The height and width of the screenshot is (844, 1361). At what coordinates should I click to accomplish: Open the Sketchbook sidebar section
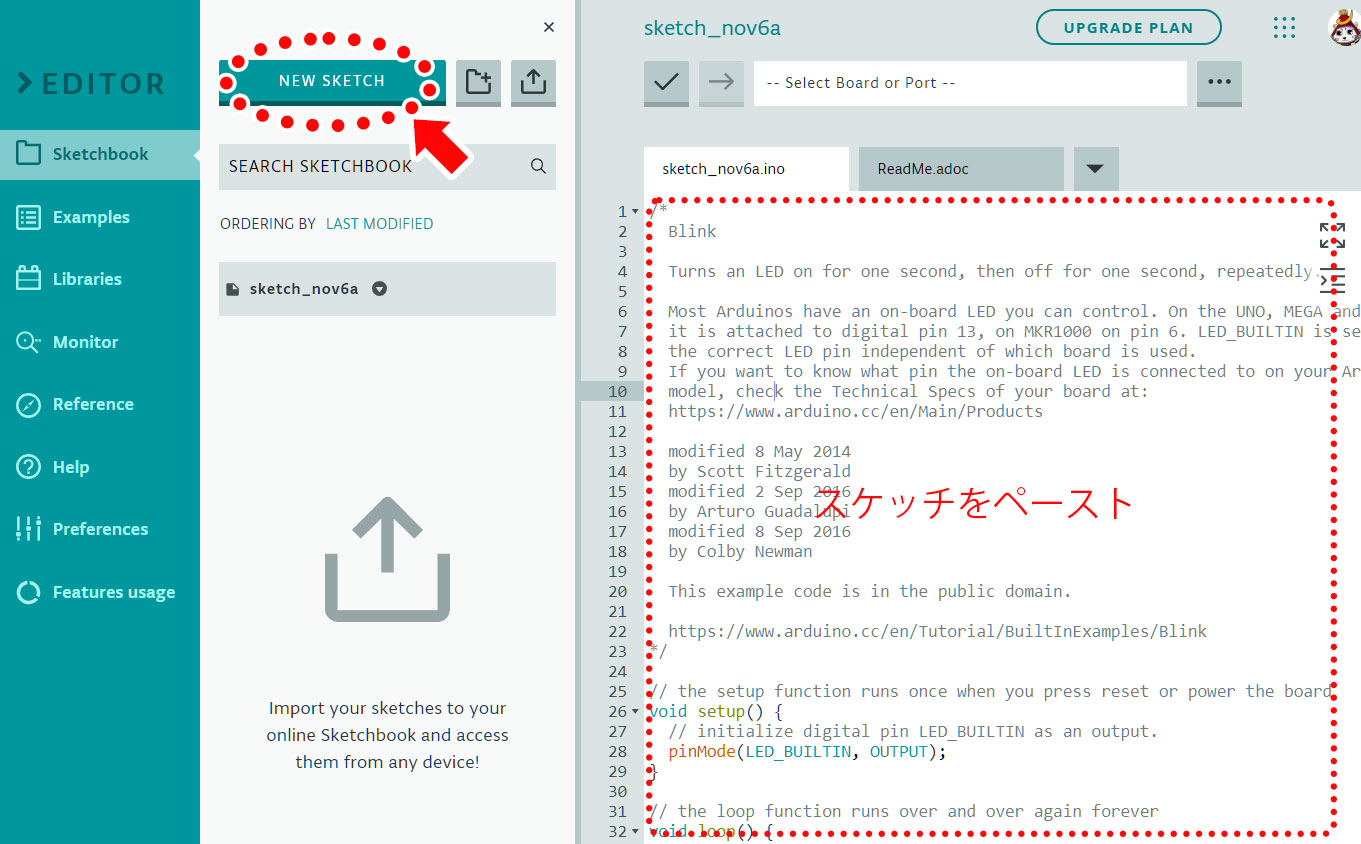100,154
